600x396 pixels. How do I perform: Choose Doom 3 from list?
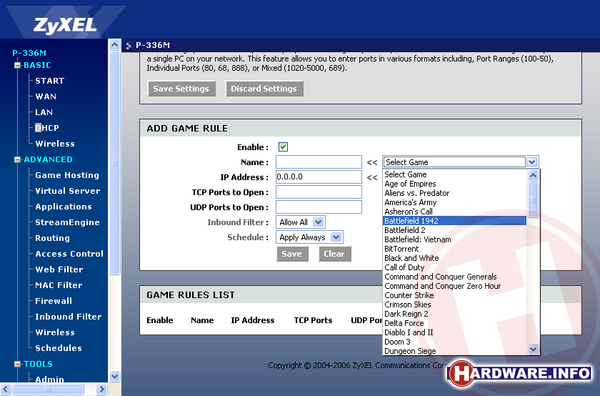point(455,342)
